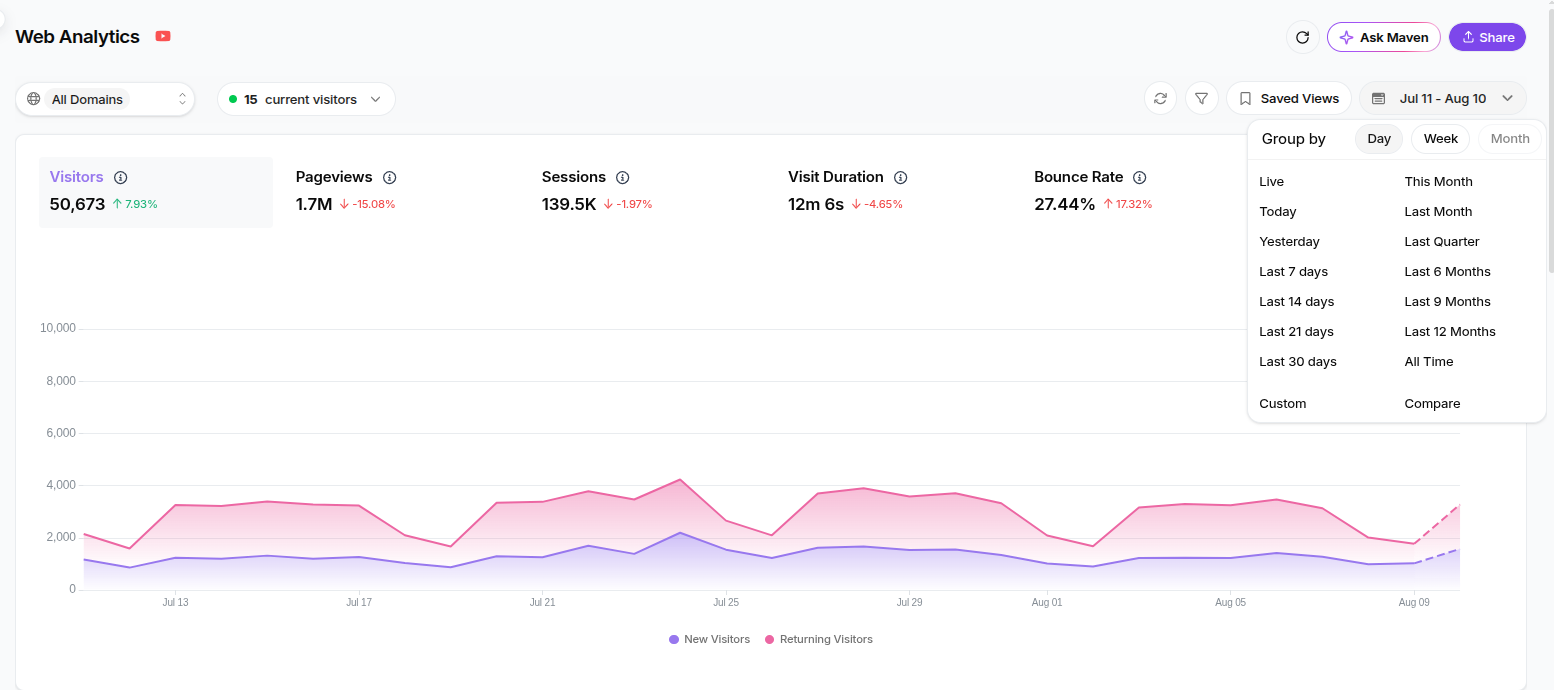Select the Today date range
Image resolution: width=1554 pixels, height=690 pixels.
[x=1278, y=212]
